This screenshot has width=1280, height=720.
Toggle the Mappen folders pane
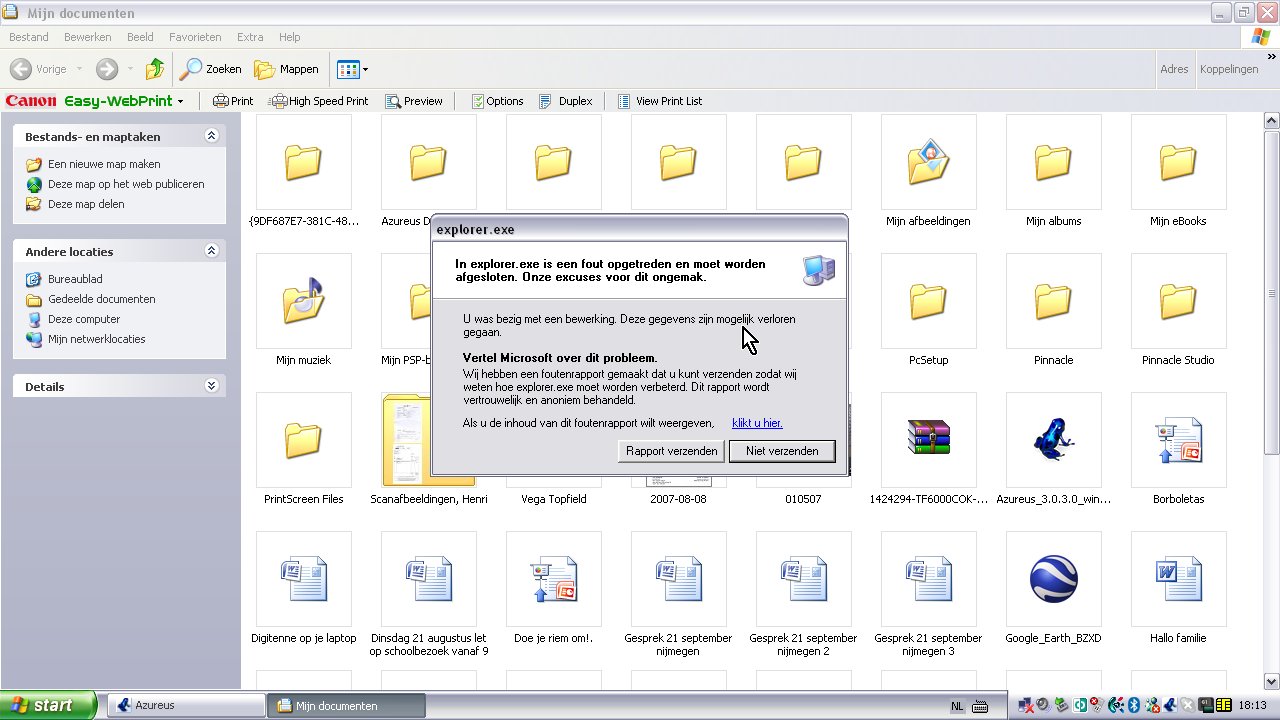(x=287, y=69)
